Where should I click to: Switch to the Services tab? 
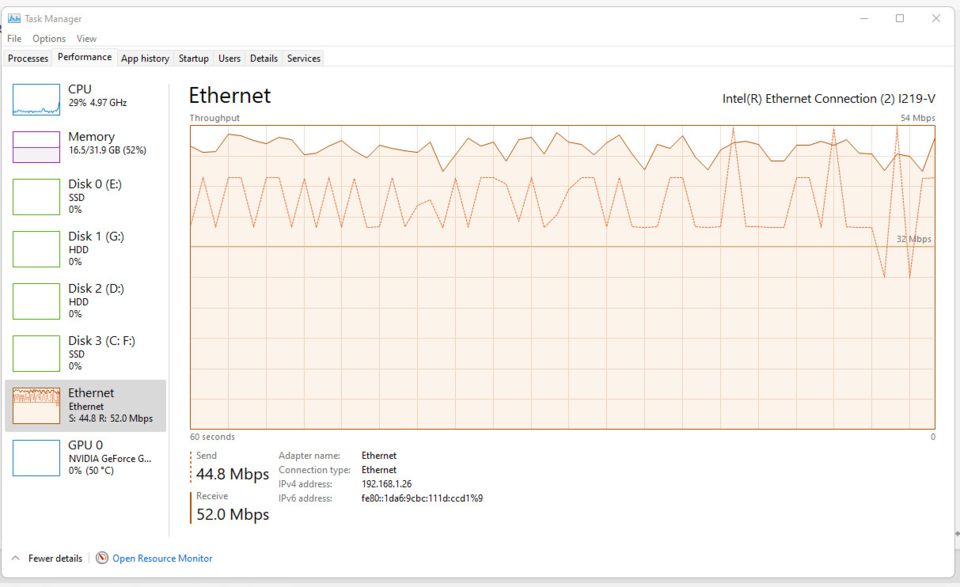304,58
